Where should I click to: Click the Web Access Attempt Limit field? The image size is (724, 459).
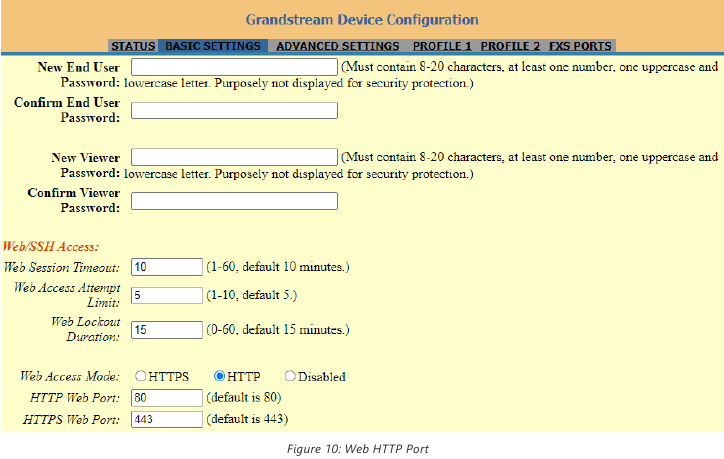tap(167, 296)
